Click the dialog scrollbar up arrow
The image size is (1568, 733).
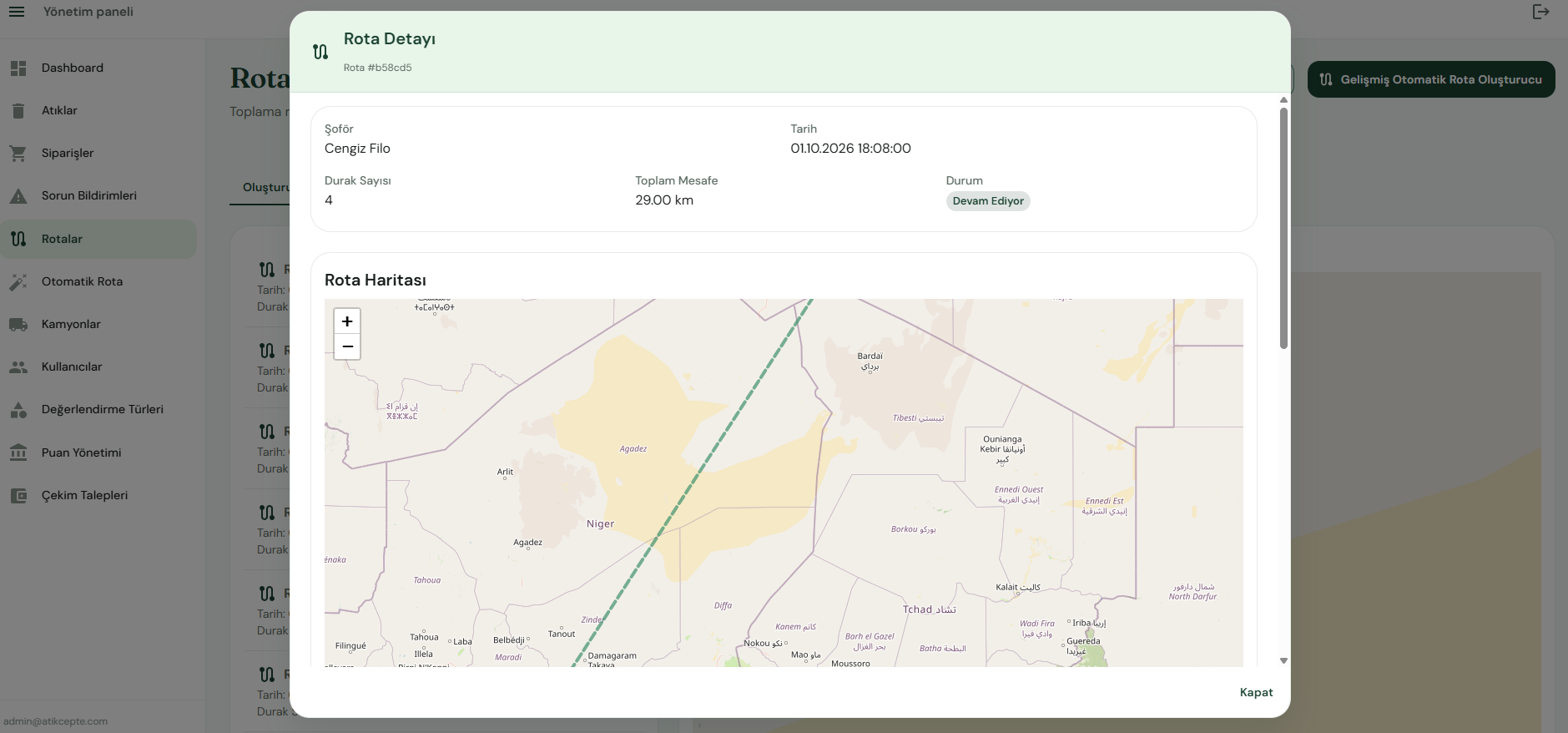click(1283, 100)
